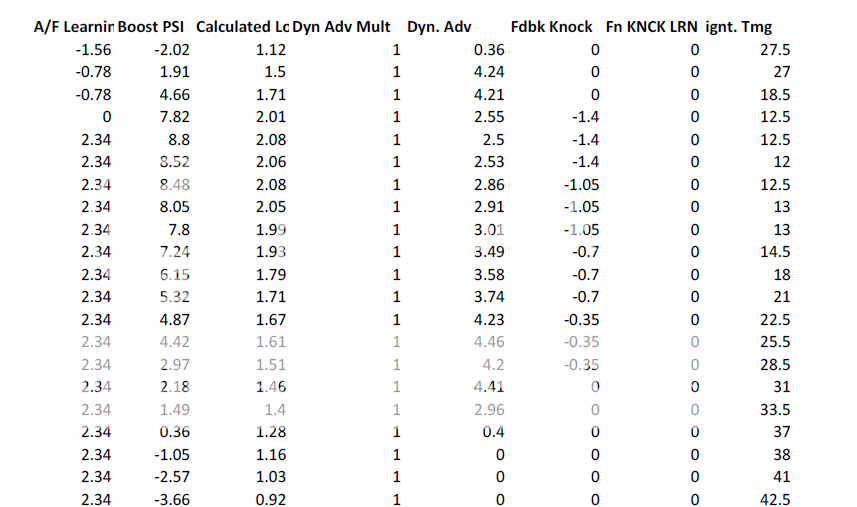This screenshot has width=857, height=507.
Task: Click the A/F Learning column header
Action: point(72,27)
